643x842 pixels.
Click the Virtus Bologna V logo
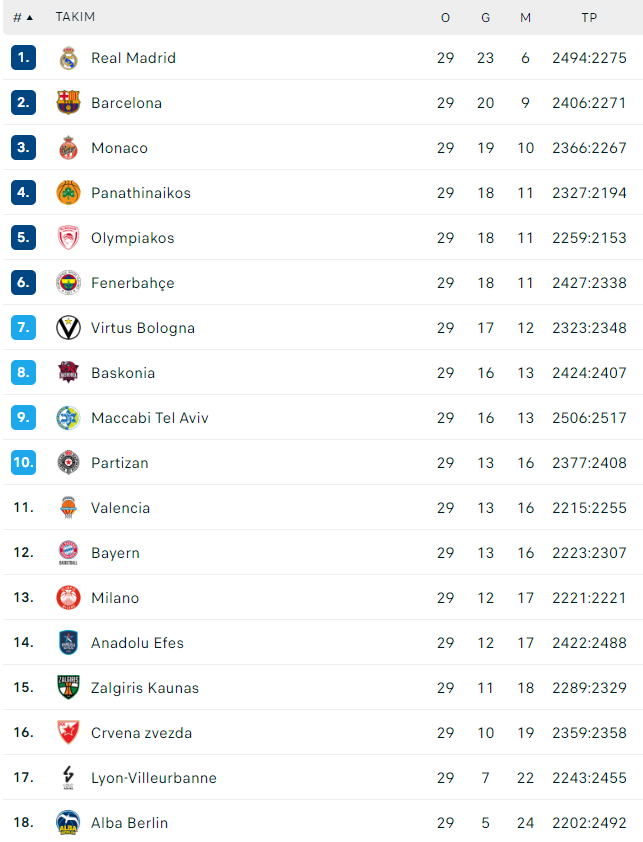[68, 328]
